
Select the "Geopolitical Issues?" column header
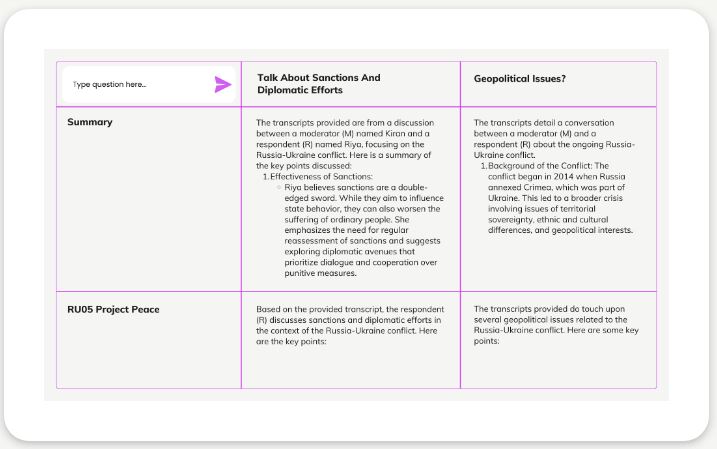pos(521,77)
